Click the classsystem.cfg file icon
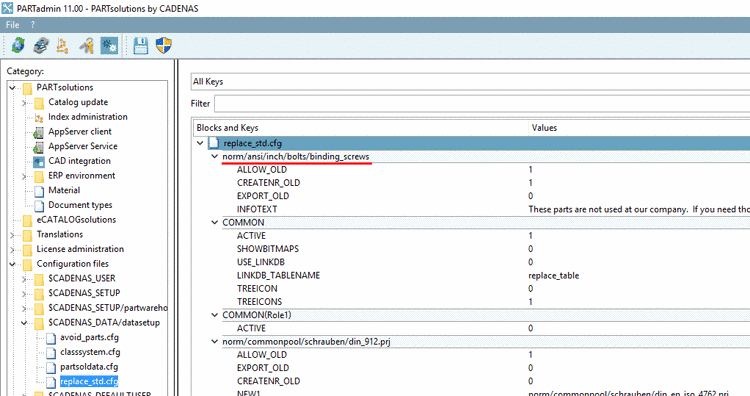Image resolution: width=750 pixels, height=396 pixels. (51, 353)
